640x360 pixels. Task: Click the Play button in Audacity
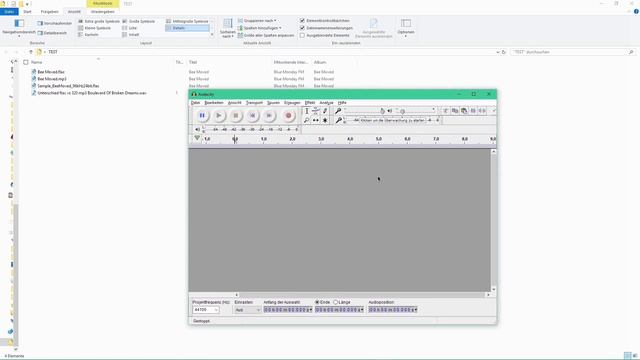pyautogui.click(x=219, y=116)
